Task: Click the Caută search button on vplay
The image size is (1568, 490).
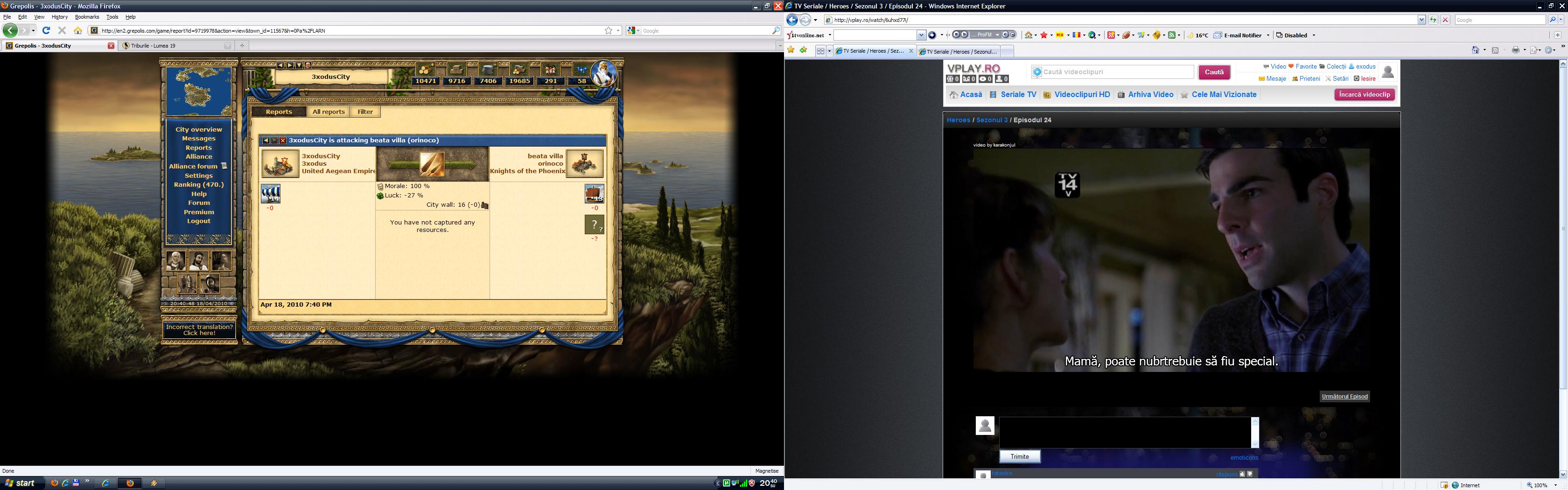Action: (1214, 72)
